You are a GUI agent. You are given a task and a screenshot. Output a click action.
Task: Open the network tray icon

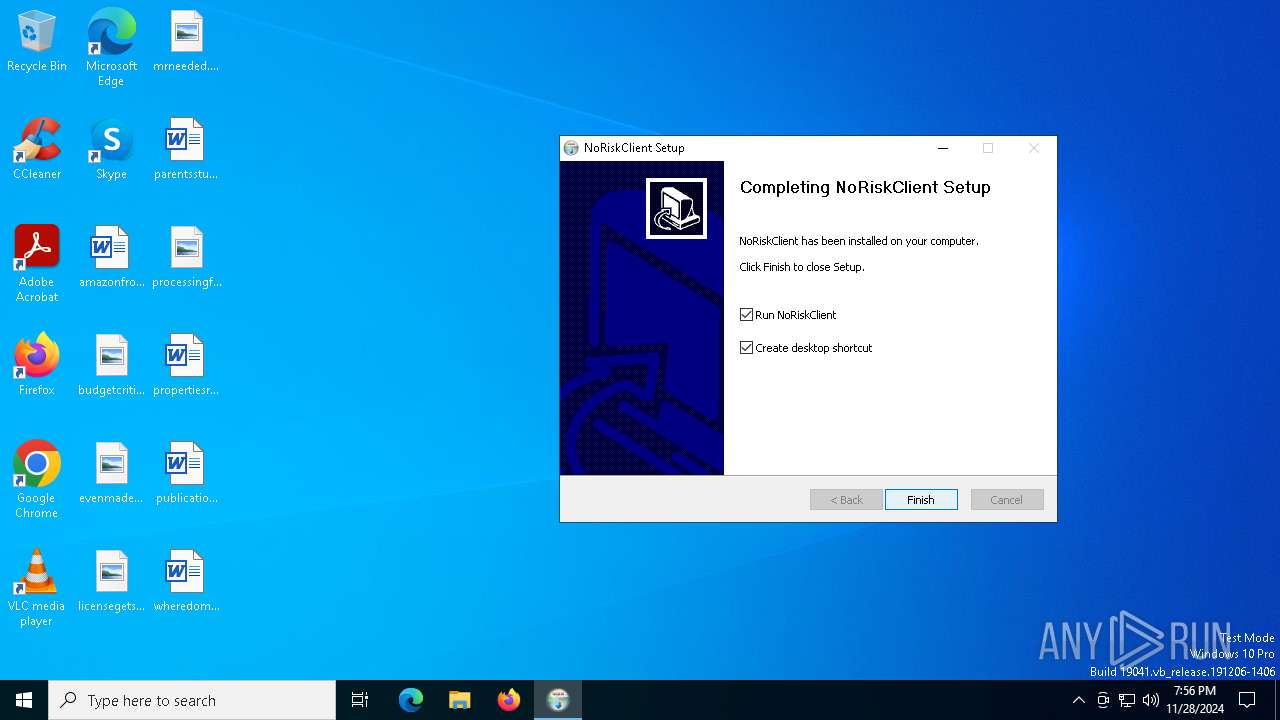pos(1127,700)
